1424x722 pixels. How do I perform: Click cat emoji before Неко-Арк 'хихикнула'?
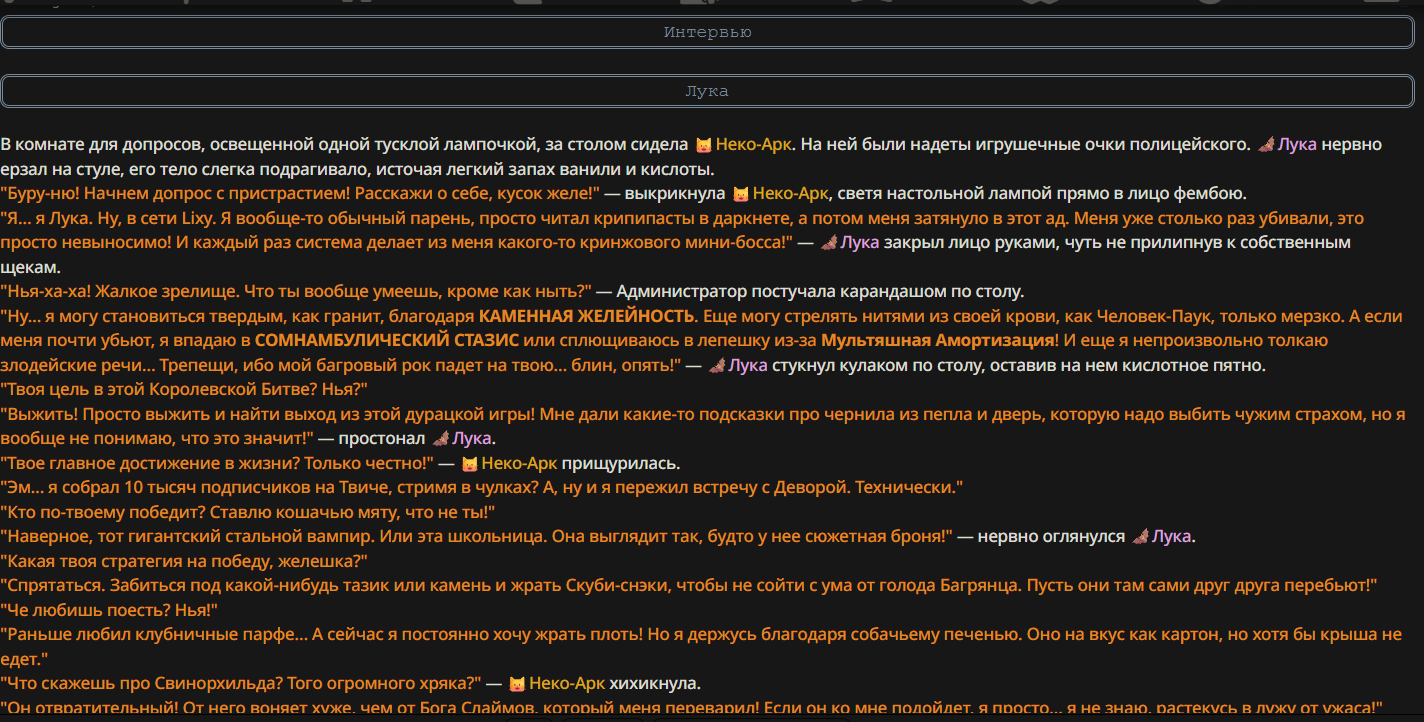point(516,685)
